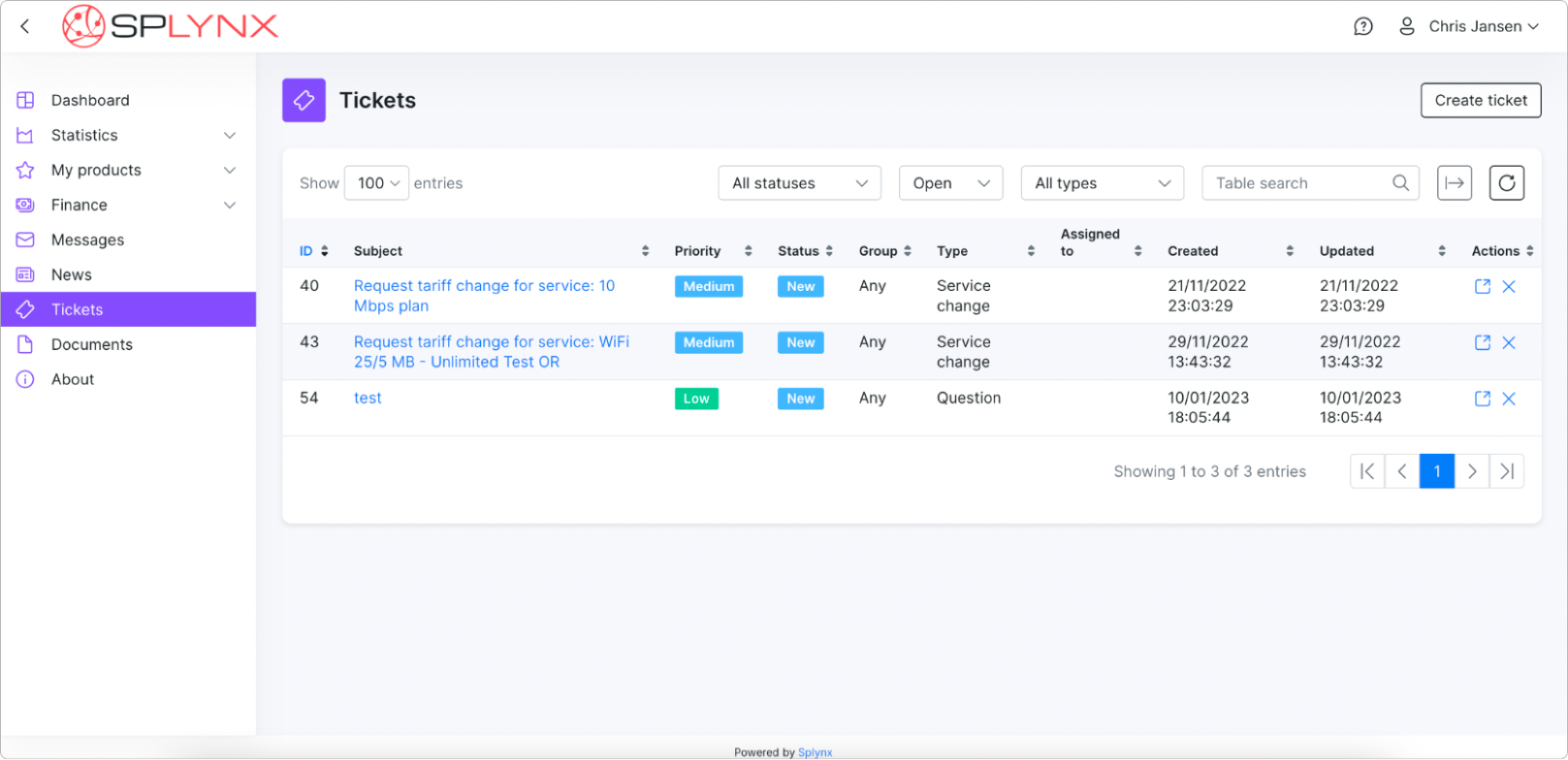Sort by Updated column arrows

click(x=1442, y=251)
